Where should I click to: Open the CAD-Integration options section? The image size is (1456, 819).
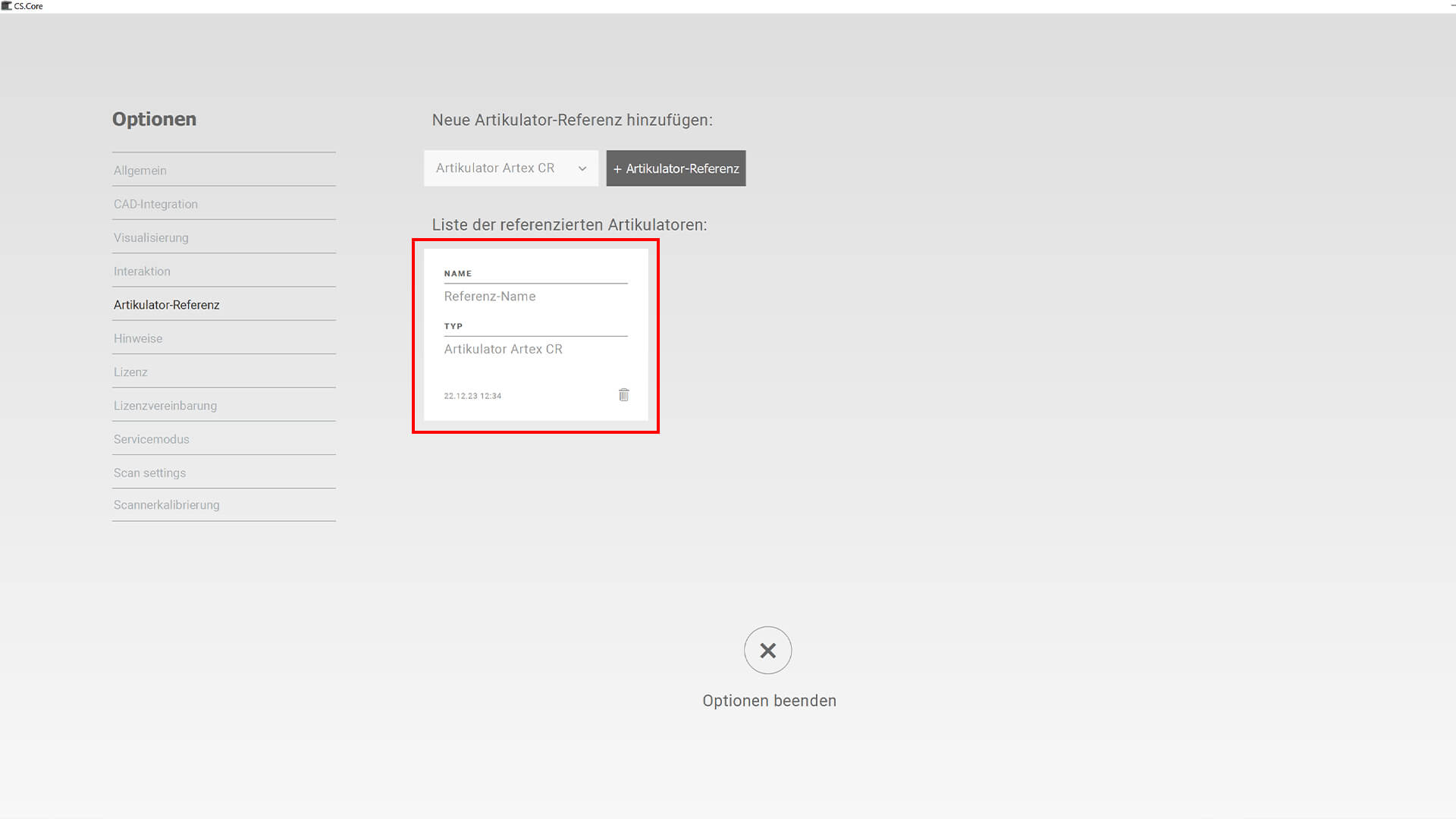click(224, 204)
